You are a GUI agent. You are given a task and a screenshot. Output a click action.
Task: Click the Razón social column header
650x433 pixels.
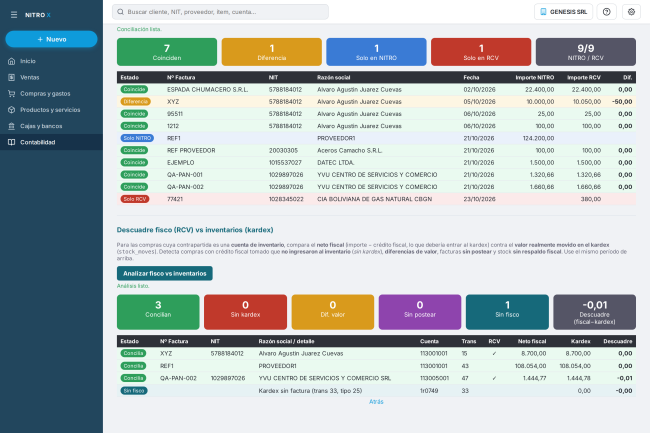[x=334, y=77]
